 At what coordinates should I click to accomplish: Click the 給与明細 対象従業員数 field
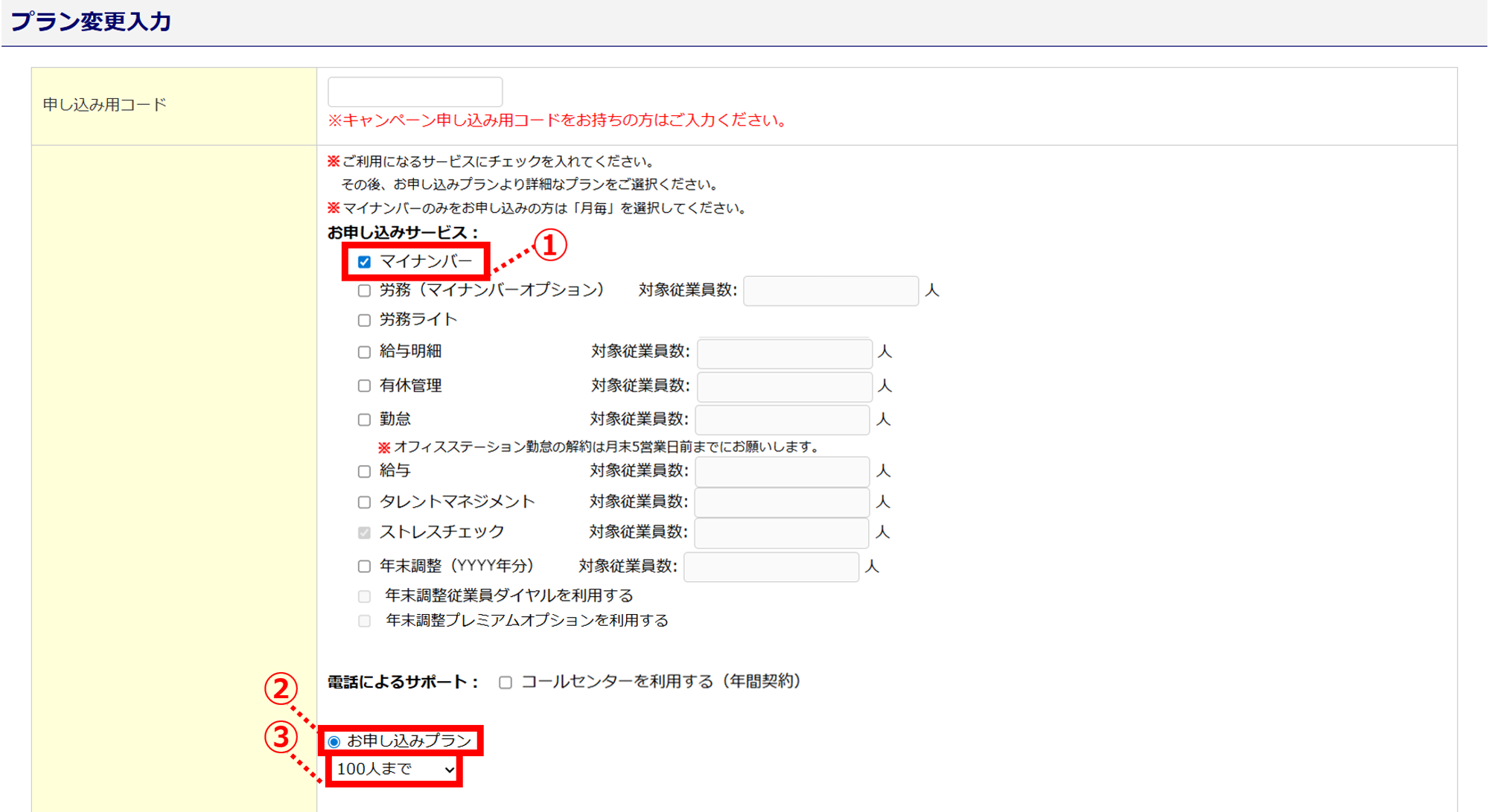click(785, 353)
